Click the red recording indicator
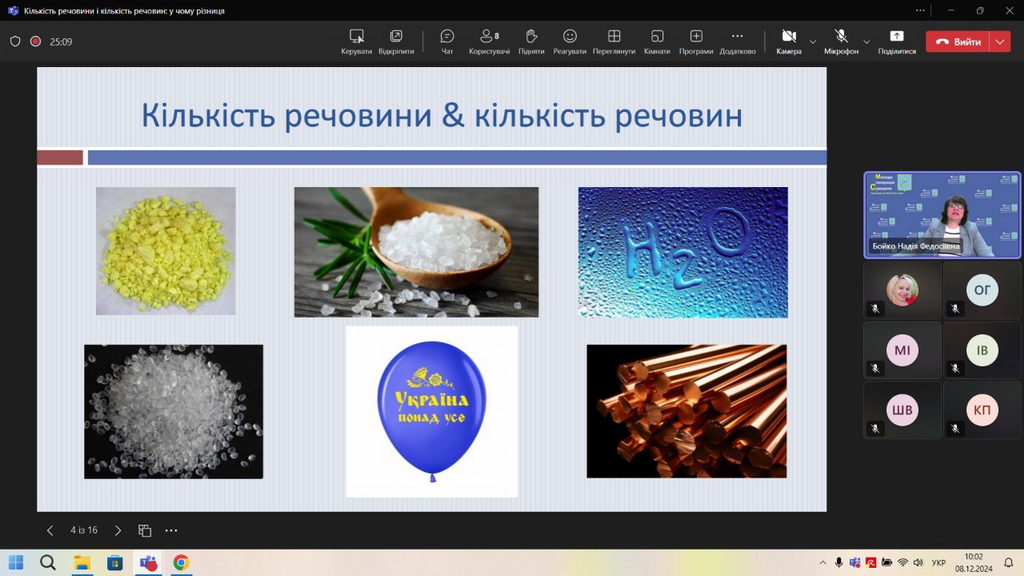Image resolution: width=1024 pixels, height=576 pixels. coord(35,42)
